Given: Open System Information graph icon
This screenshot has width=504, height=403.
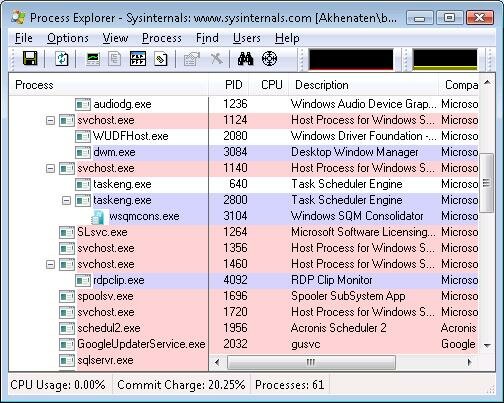Looking at the screenshot, I should pos(93,59).
